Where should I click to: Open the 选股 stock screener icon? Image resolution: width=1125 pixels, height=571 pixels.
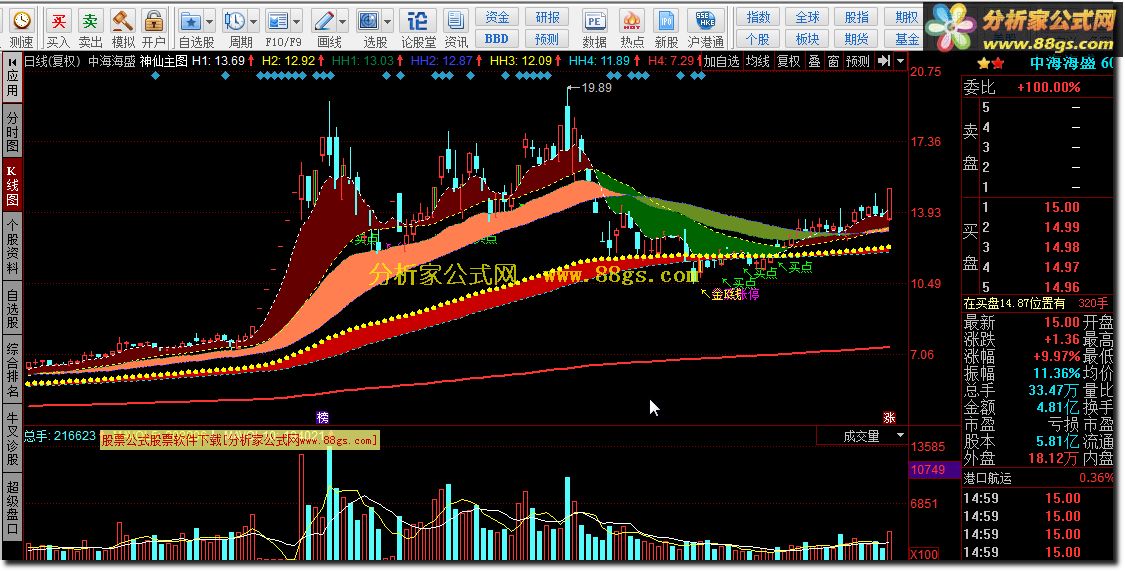tap(369, 20)
